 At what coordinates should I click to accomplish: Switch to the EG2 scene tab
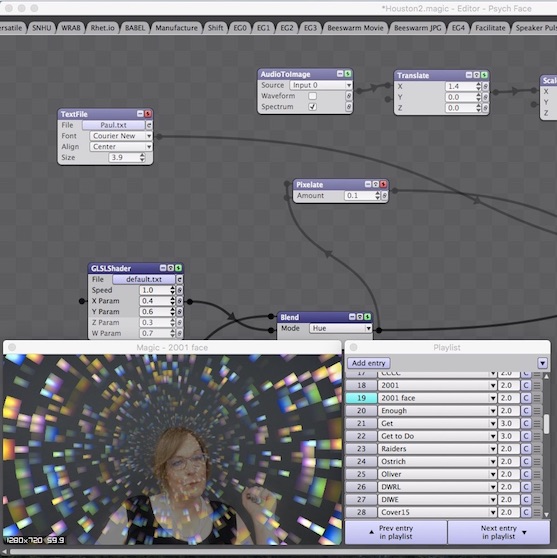pyautogui.click(x=287, y=28)
